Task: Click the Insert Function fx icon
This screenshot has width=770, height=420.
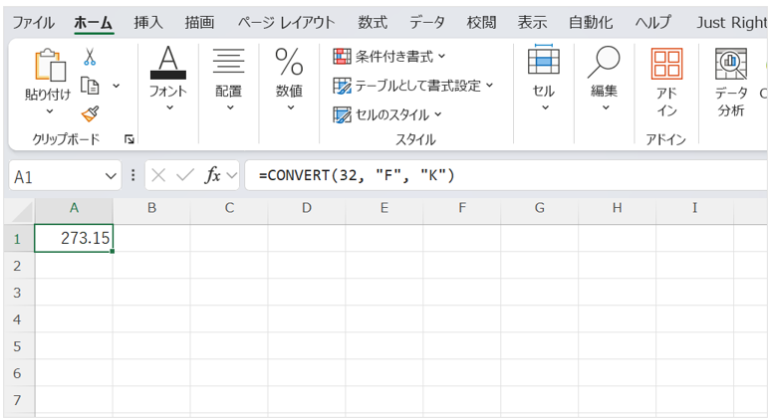Action: [213, 175]
